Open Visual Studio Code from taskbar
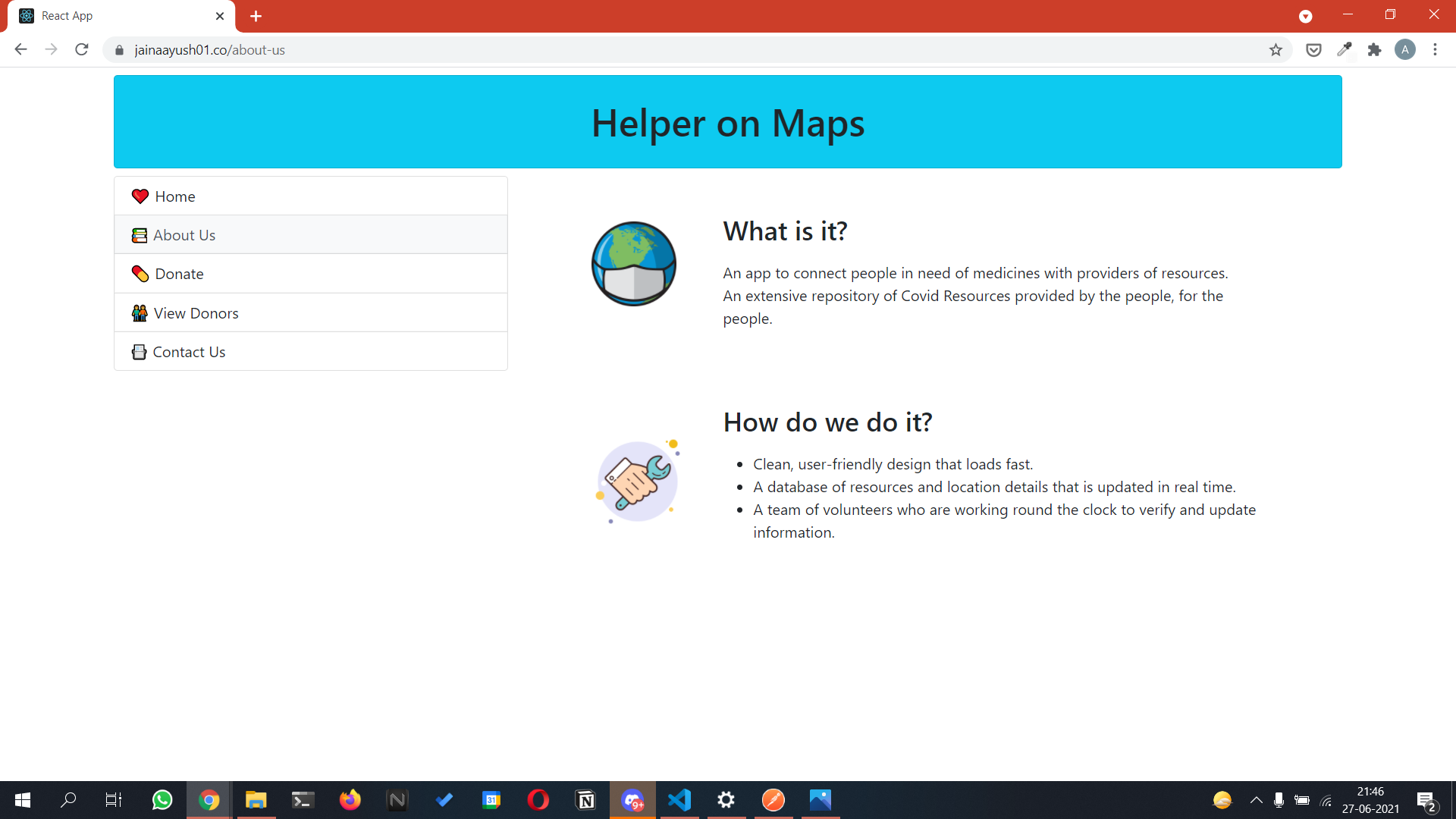 pos(679,800)
